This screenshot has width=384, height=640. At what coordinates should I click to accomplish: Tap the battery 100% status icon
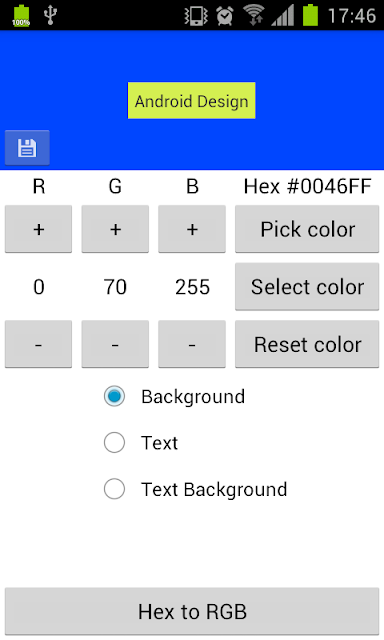[x=21, y=16]
